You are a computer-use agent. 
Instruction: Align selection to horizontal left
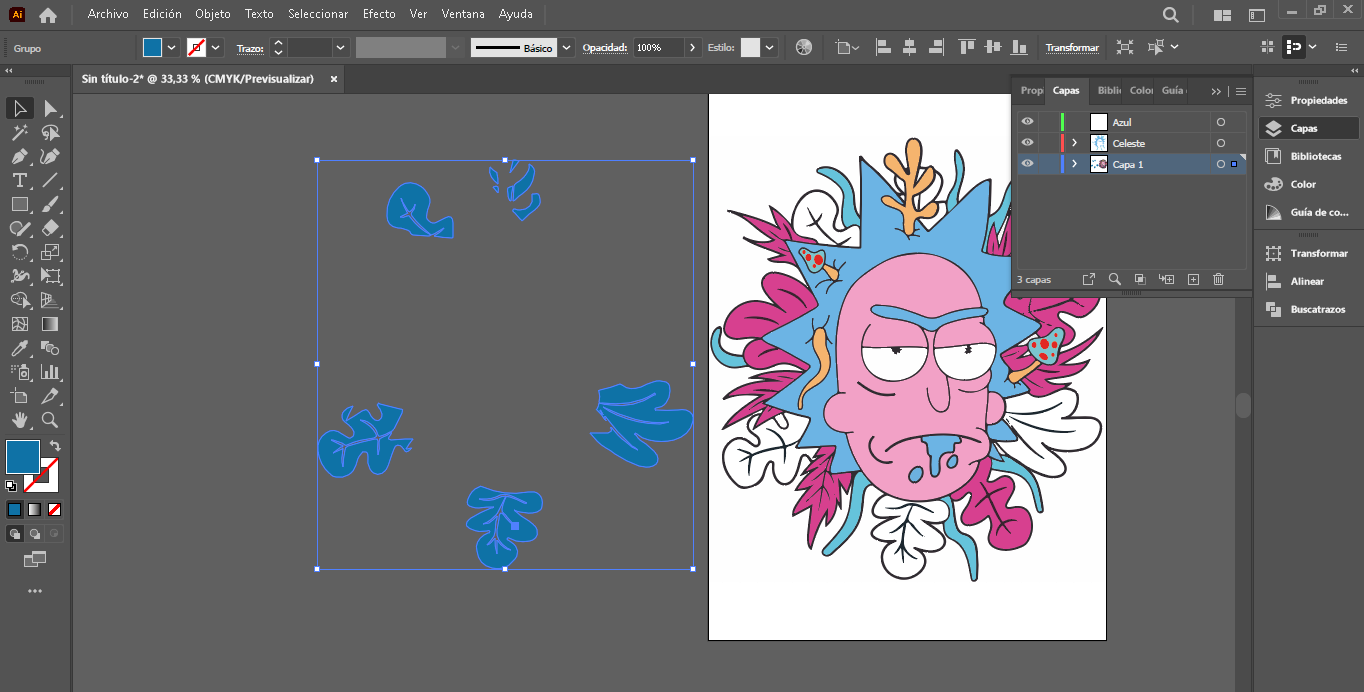[883, 47]
